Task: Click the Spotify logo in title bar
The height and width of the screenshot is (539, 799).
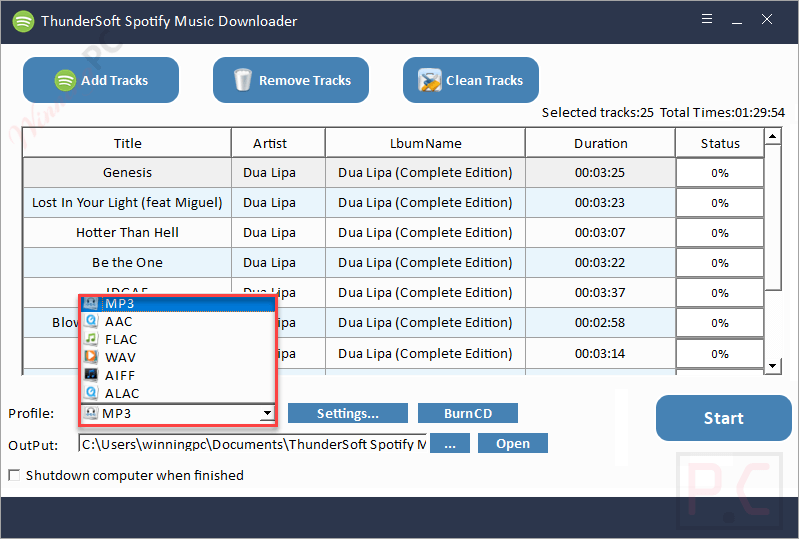Action: tap(23, 21)
